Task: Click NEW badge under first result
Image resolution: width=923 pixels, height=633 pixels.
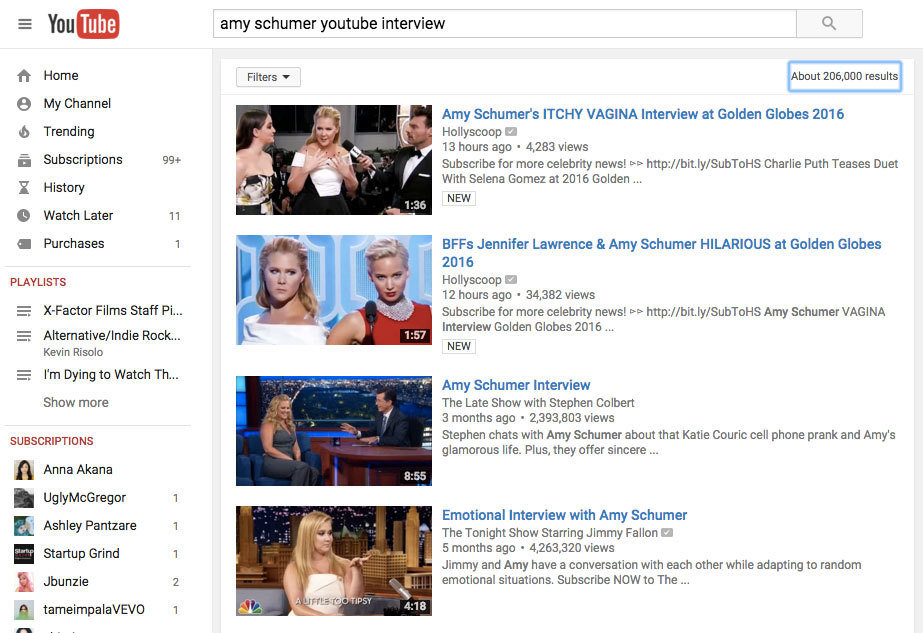Action: pyautogui.click(x=459, y=198)
